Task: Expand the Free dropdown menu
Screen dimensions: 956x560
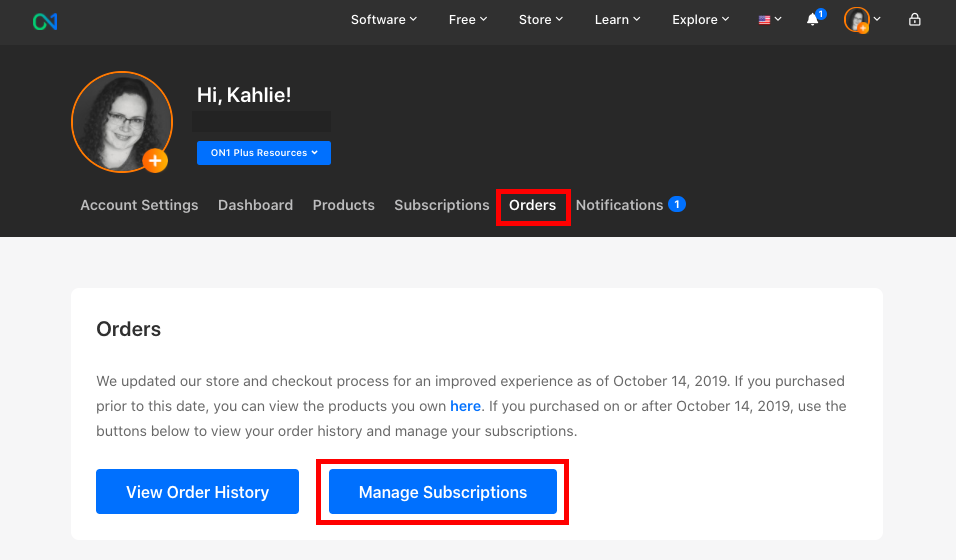Action: point(468,20)
